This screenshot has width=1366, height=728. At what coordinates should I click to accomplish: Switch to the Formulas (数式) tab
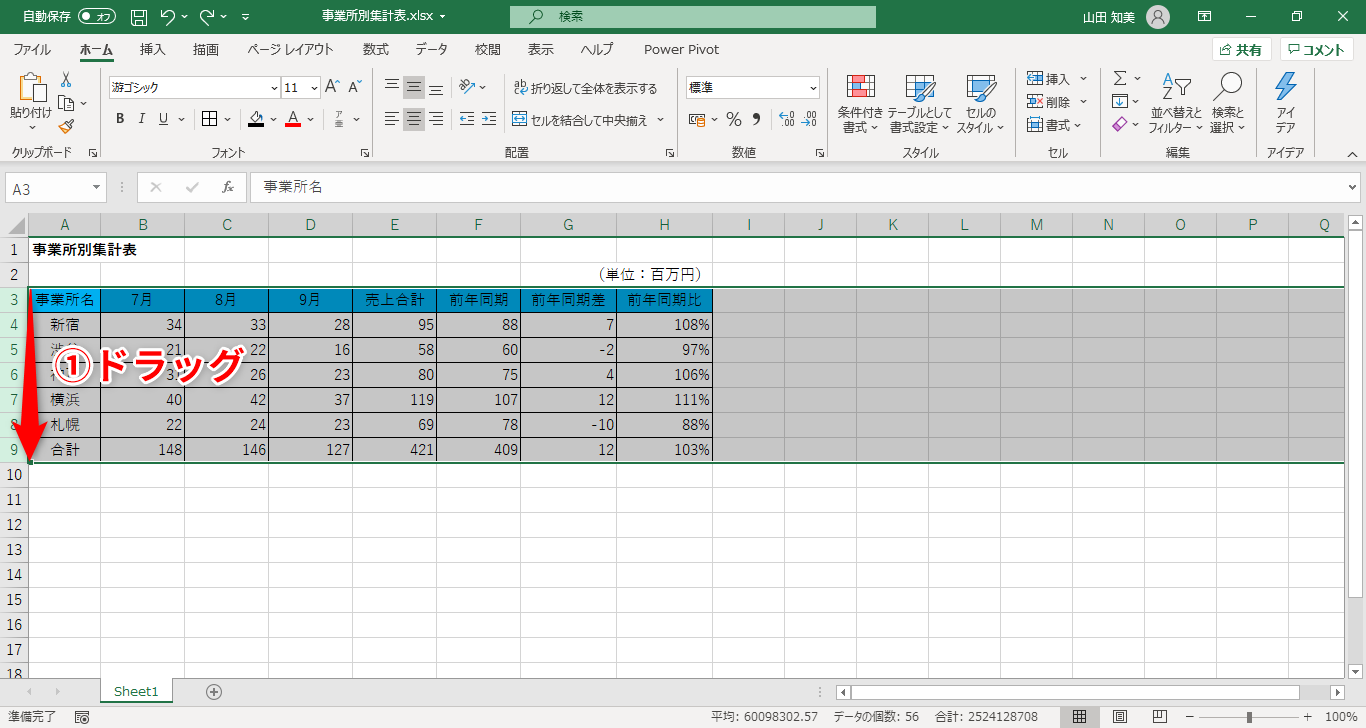tap(376, 49)
